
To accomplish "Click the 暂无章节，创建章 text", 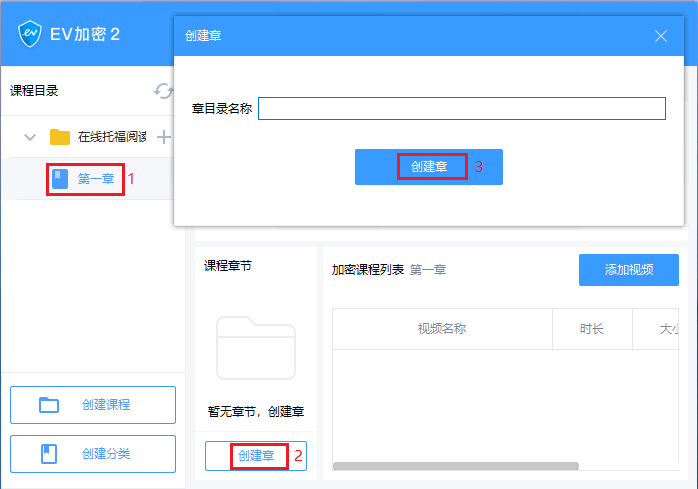I will (x=256, y=411).
